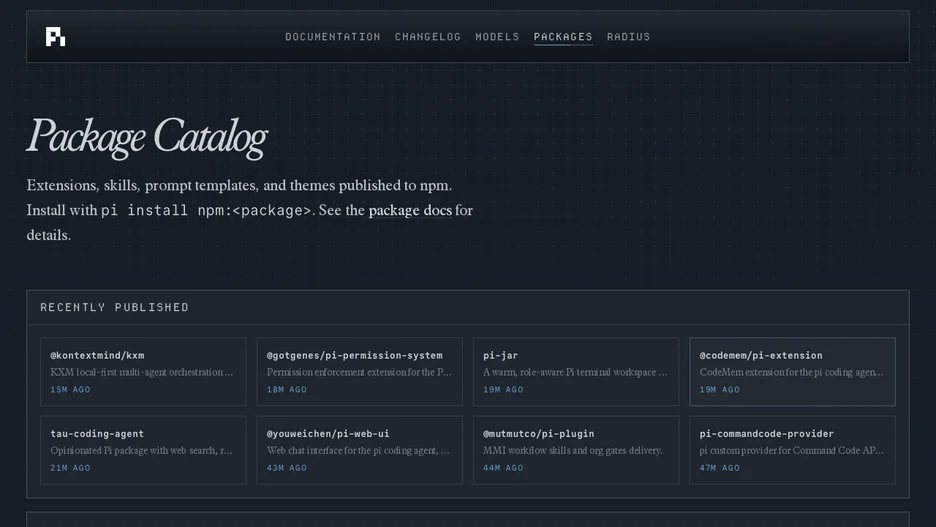Click the '44M AGO' timestamp
This screenshot has width=936, height=527.
click(x=503, y=468)
